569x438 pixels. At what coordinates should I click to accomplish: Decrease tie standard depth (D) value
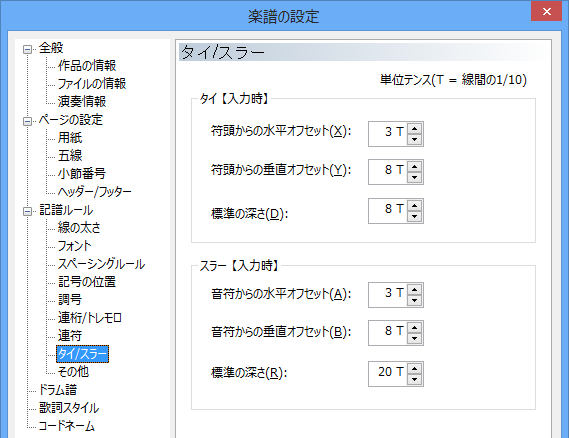(414, 217)
